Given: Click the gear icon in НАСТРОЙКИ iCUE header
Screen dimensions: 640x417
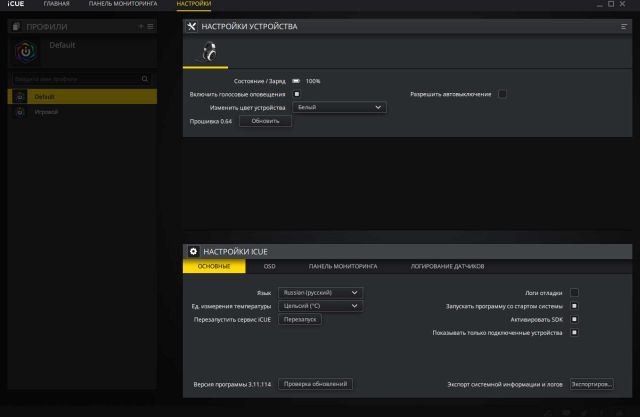Looking at the screenshot, I should tap(193, 251).
